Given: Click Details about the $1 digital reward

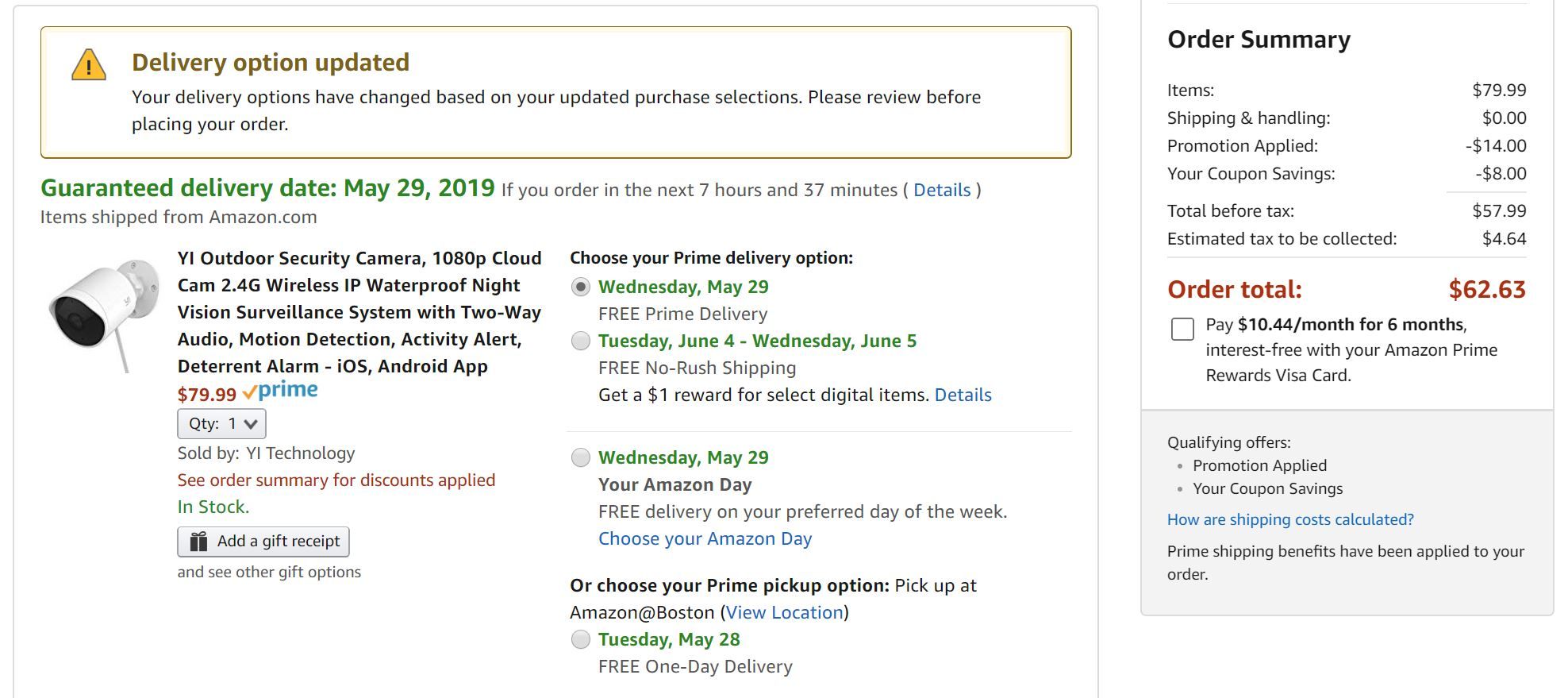Looking at the screenshot, I should coord(963,395).
